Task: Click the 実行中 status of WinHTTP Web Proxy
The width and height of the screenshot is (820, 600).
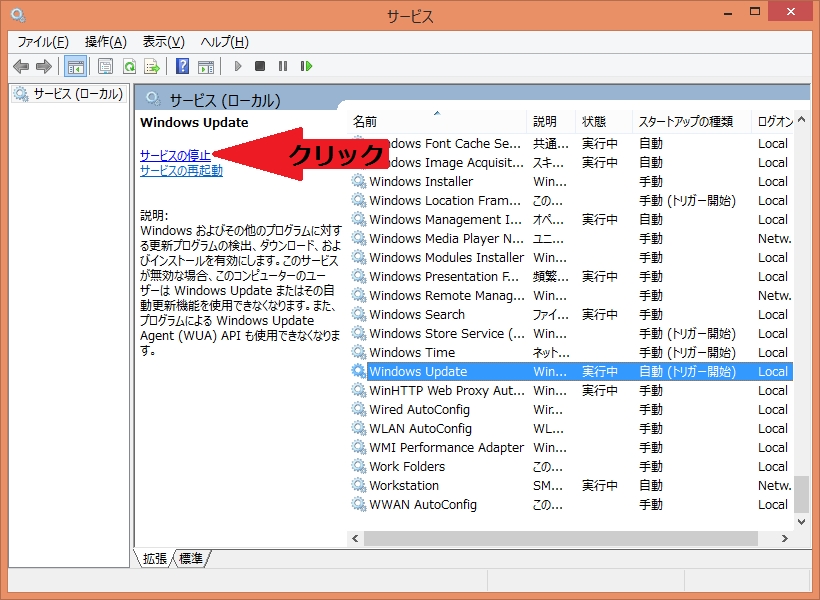Action: coord(600,391)
